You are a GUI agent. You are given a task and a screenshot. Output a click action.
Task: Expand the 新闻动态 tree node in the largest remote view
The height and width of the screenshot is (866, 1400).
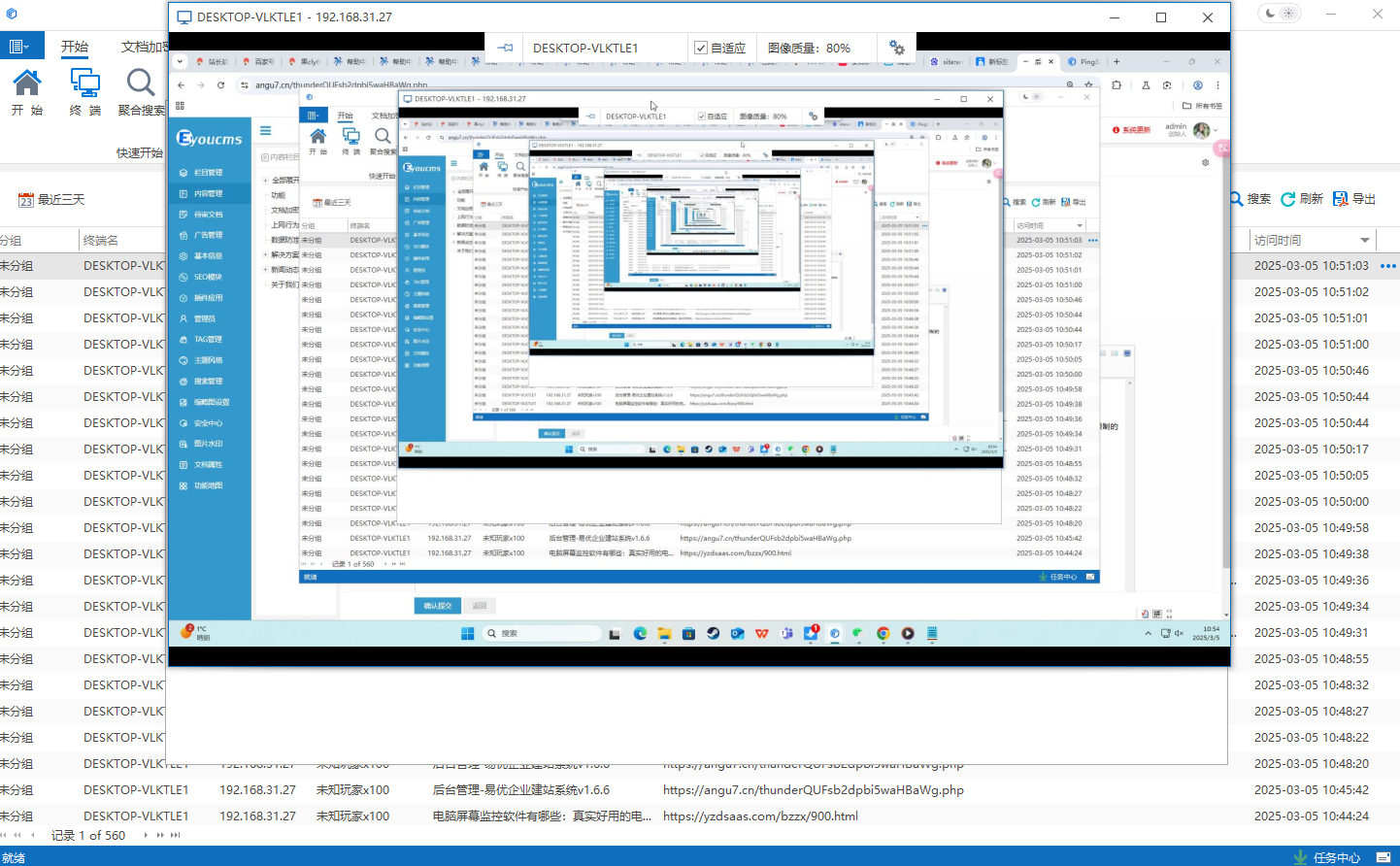(265, 270)
